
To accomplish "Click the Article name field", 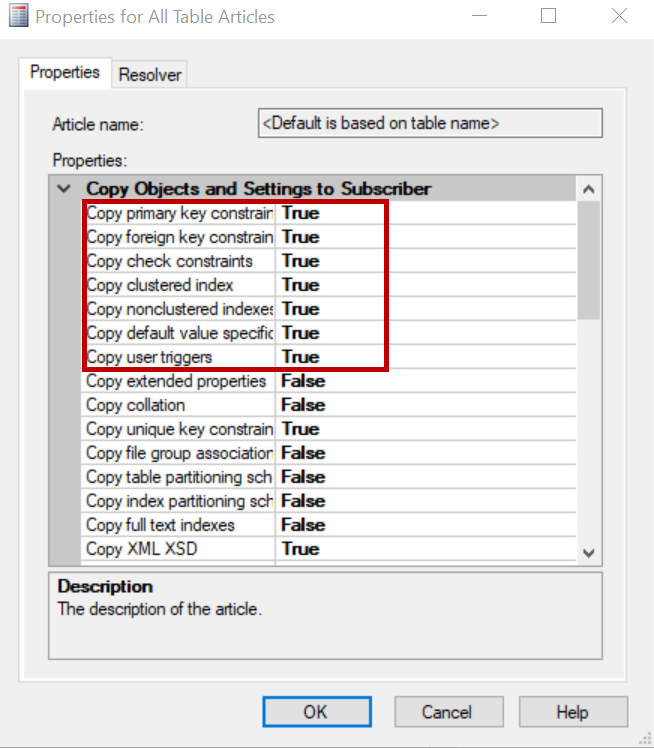I will tap(430, 123).
